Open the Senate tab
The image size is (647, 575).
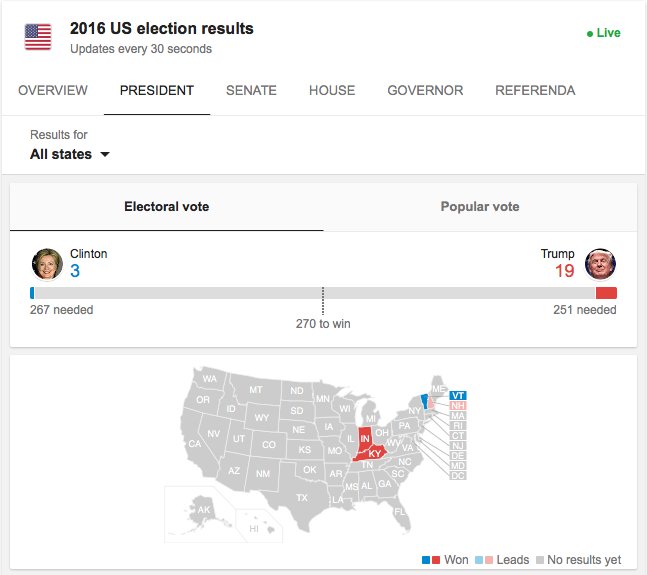point(251,90)
